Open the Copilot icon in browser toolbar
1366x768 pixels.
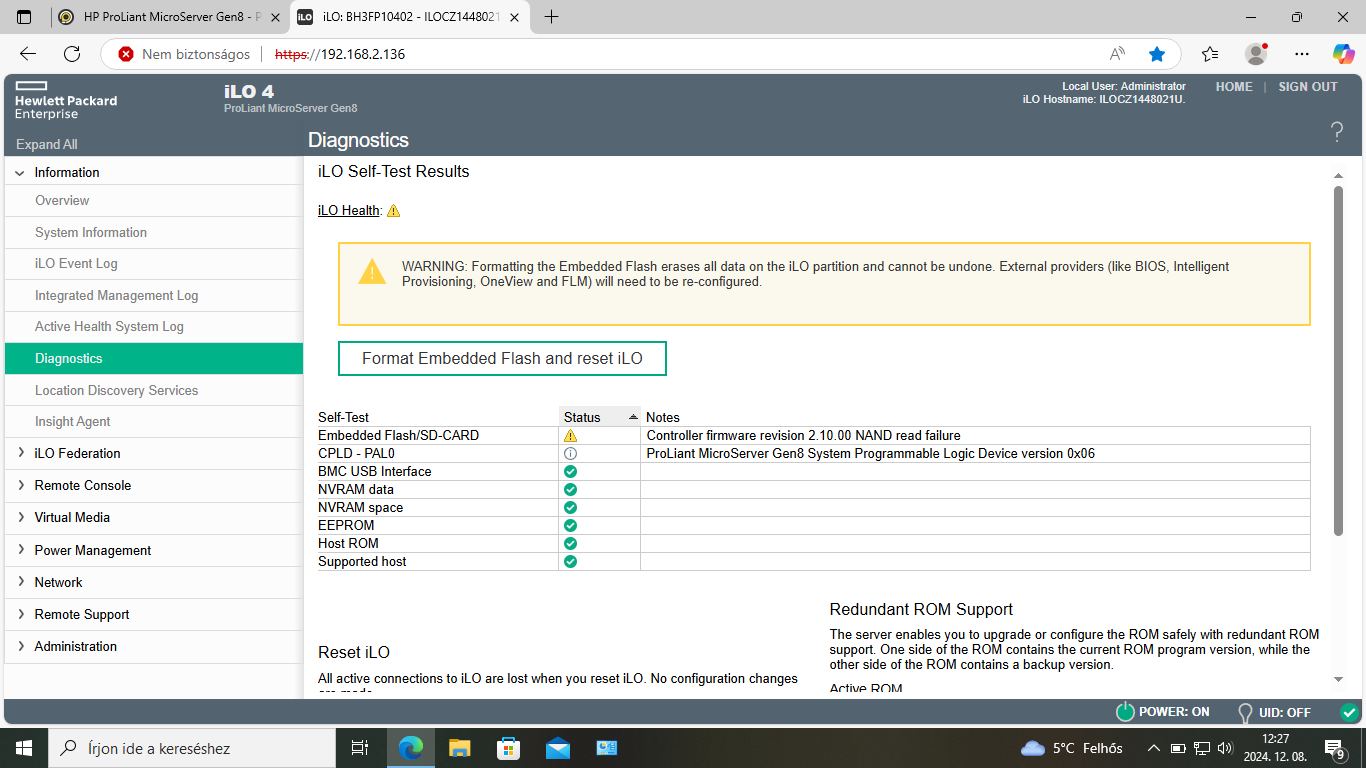[1343, 54]
